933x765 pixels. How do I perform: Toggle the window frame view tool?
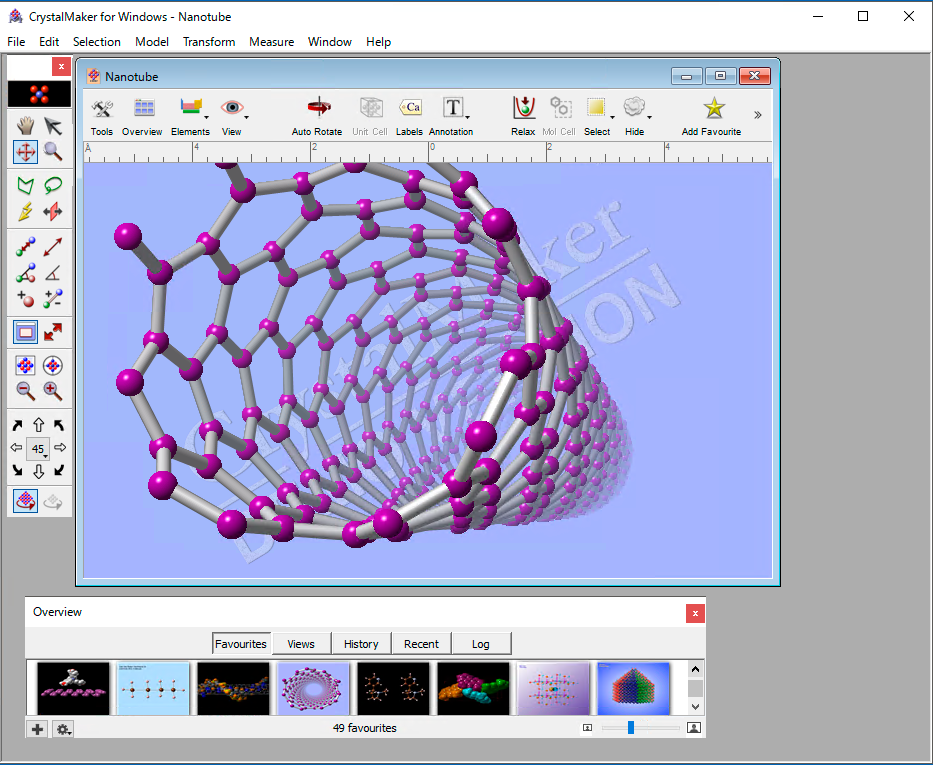[25, 332]
